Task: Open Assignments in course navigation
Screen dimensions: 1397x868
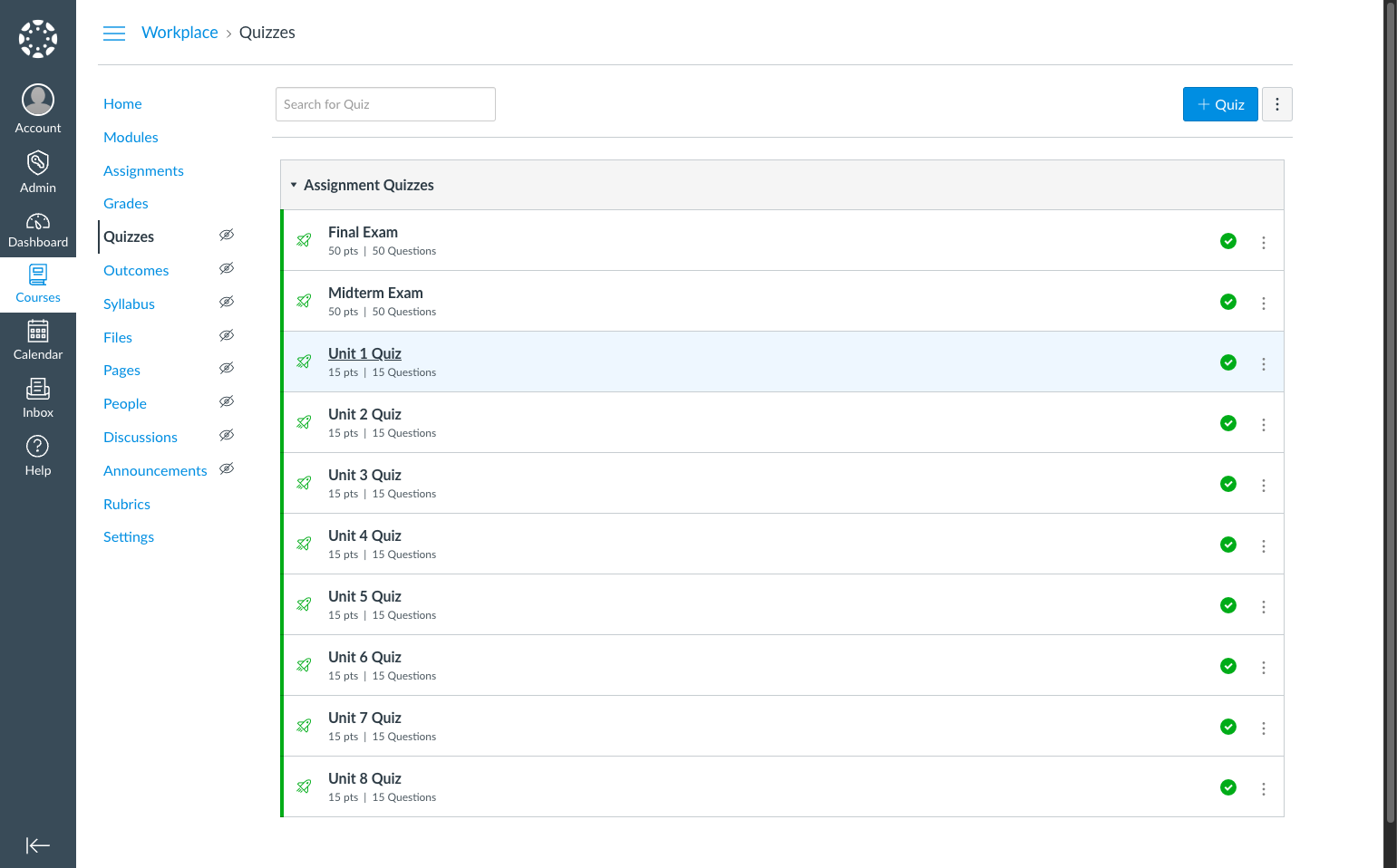Action: [x=143, y=171]
